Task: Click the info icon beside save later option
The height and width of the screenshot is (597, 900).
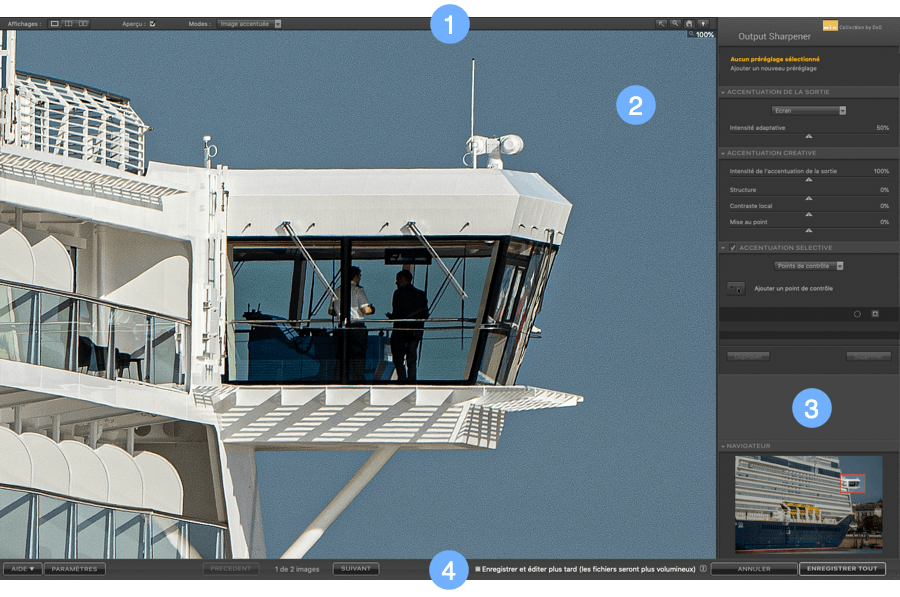Action: click(703, 569)
